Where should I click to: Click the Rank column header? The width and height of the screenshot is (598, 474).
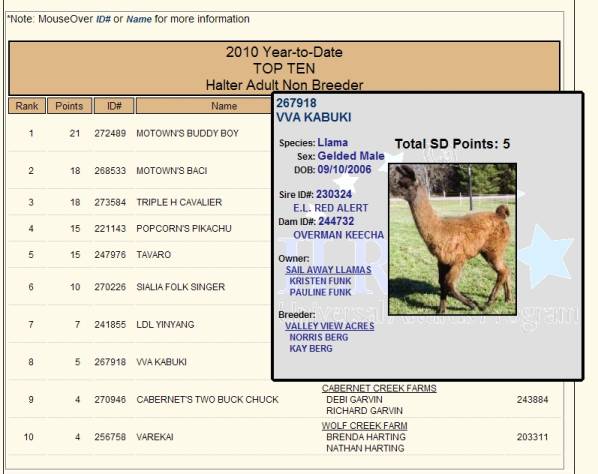[27, 106]
